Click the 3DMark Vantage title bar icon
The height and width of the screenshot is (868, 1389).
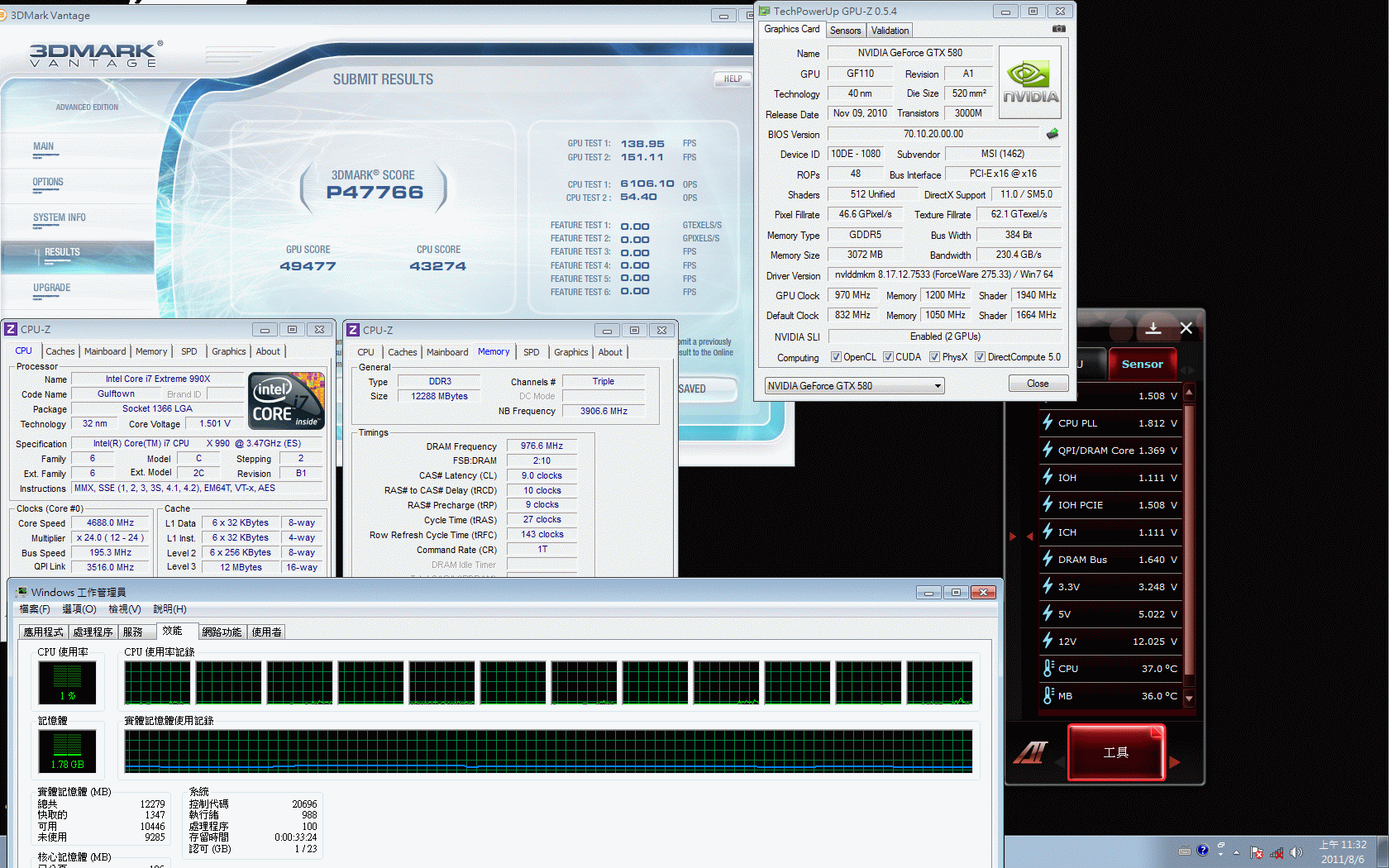[x=4, y=15]
